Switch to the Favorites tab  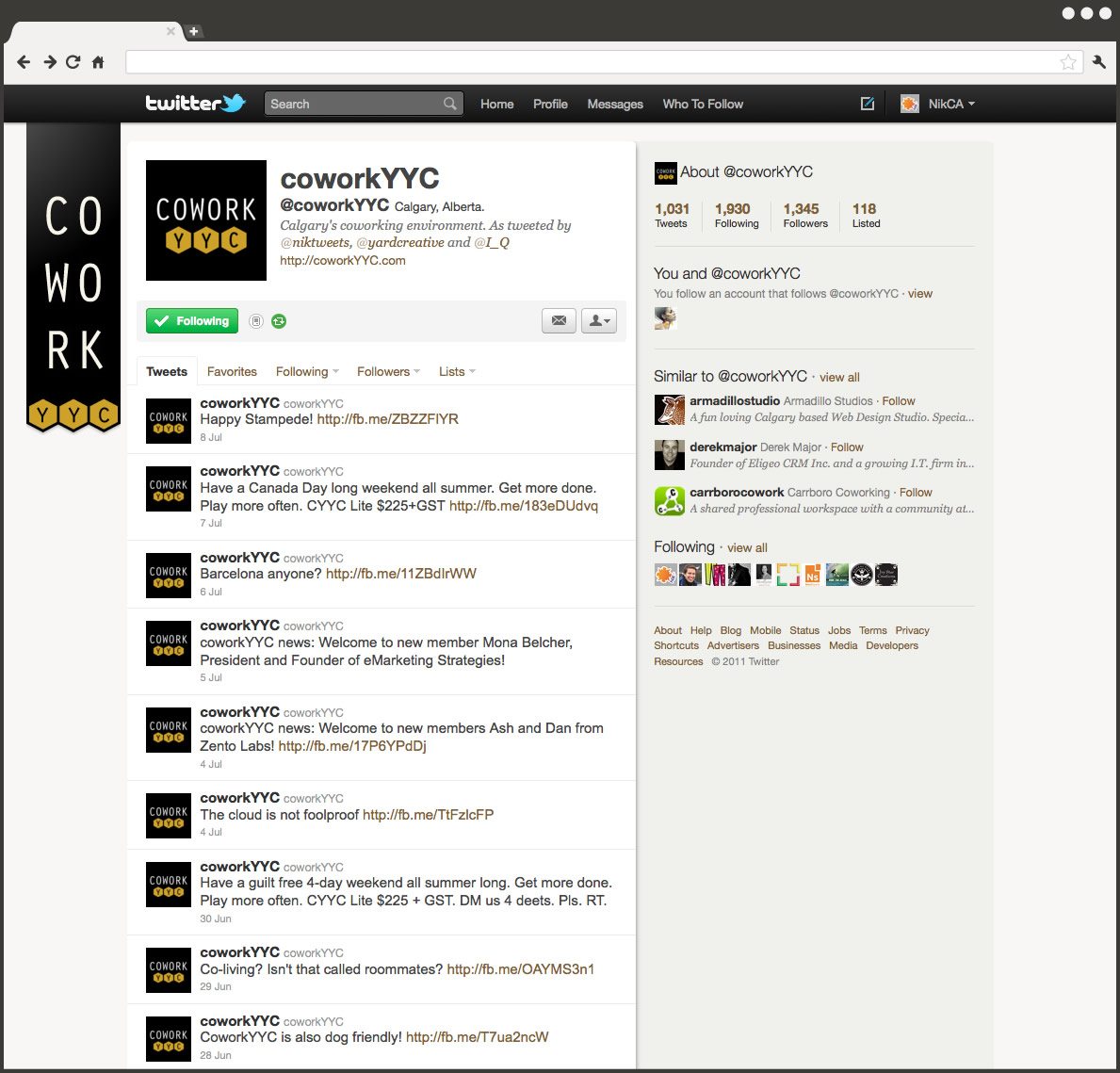[232, 371]
